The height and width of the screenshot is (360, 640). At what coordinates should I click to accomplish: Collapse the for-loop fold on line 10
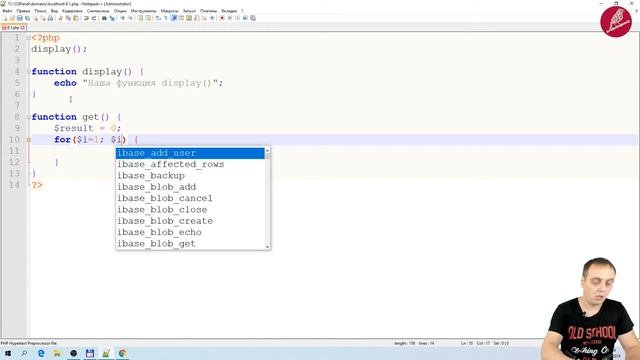pos(29,140)
